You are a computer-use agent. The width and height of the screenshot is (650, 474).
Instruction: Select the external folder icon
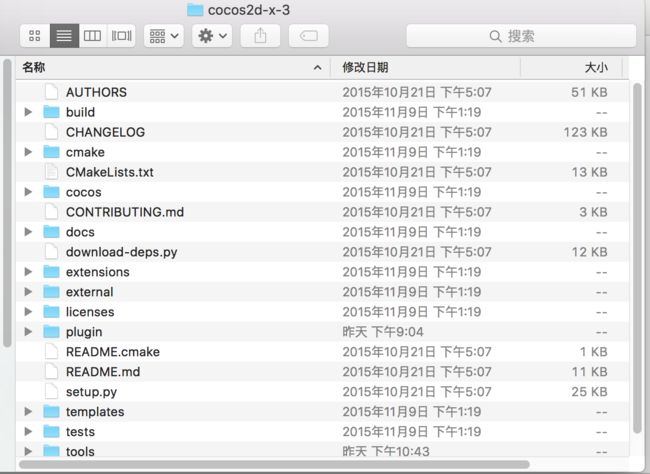point(51,292)
